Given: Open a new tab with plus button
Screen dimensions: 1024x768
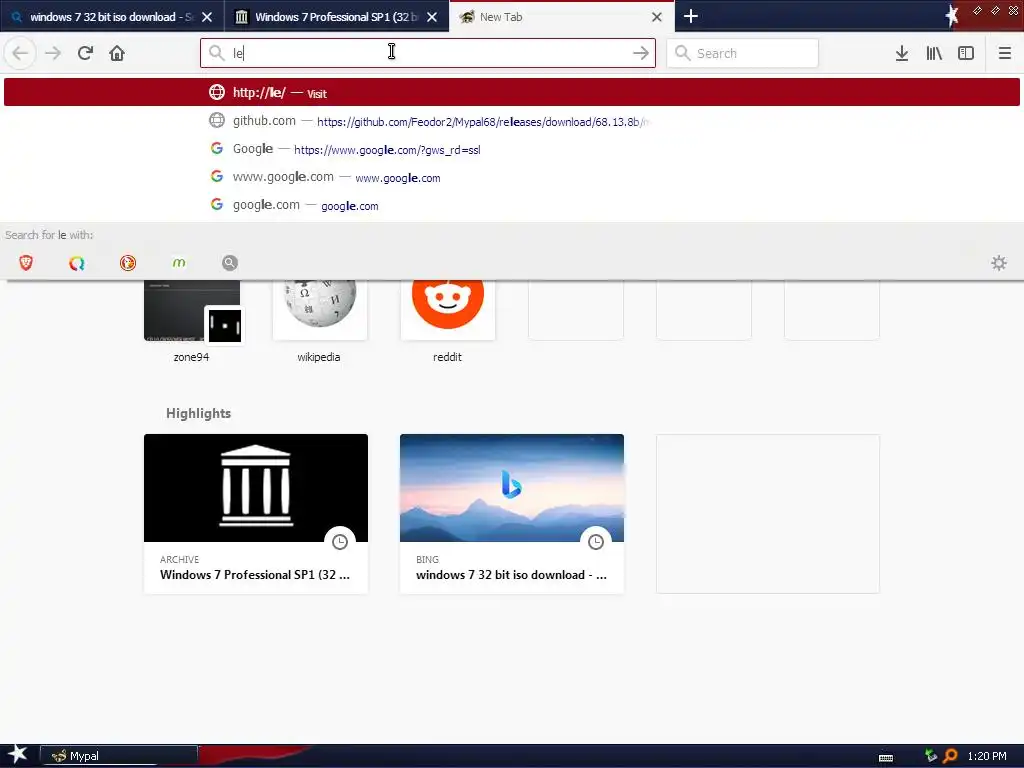Looking at the screenshot, I should pos(691,16).
